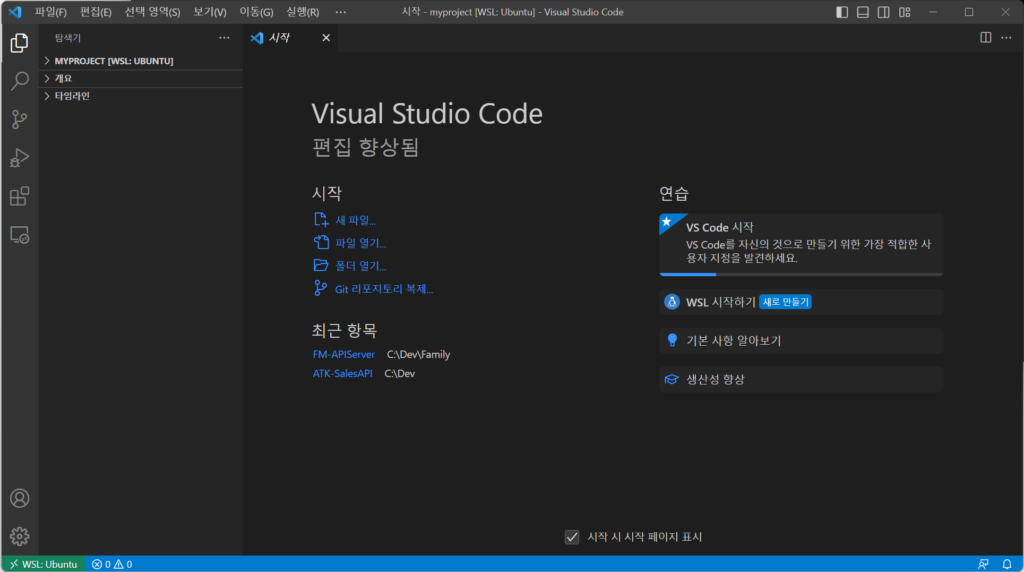Open the errors and warnings status item

click(112, 564)
